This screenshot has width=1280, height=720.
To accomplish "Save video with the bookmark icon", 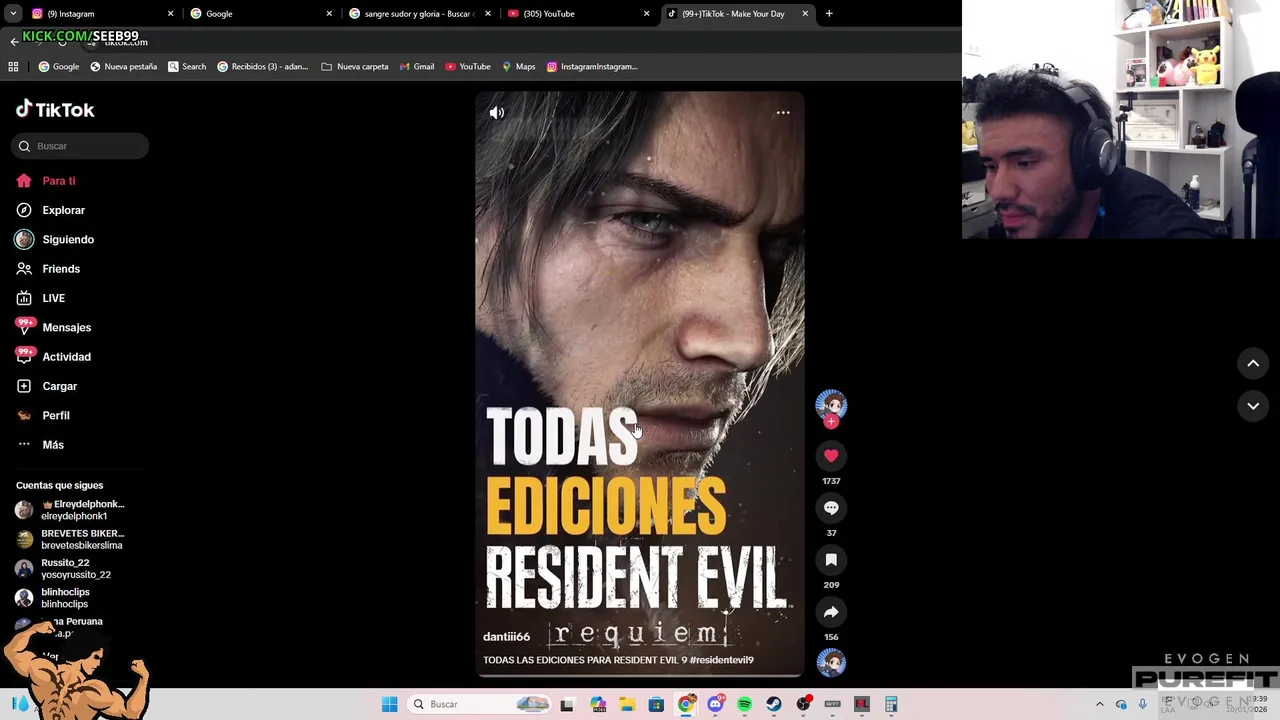I will pos(831,560).
